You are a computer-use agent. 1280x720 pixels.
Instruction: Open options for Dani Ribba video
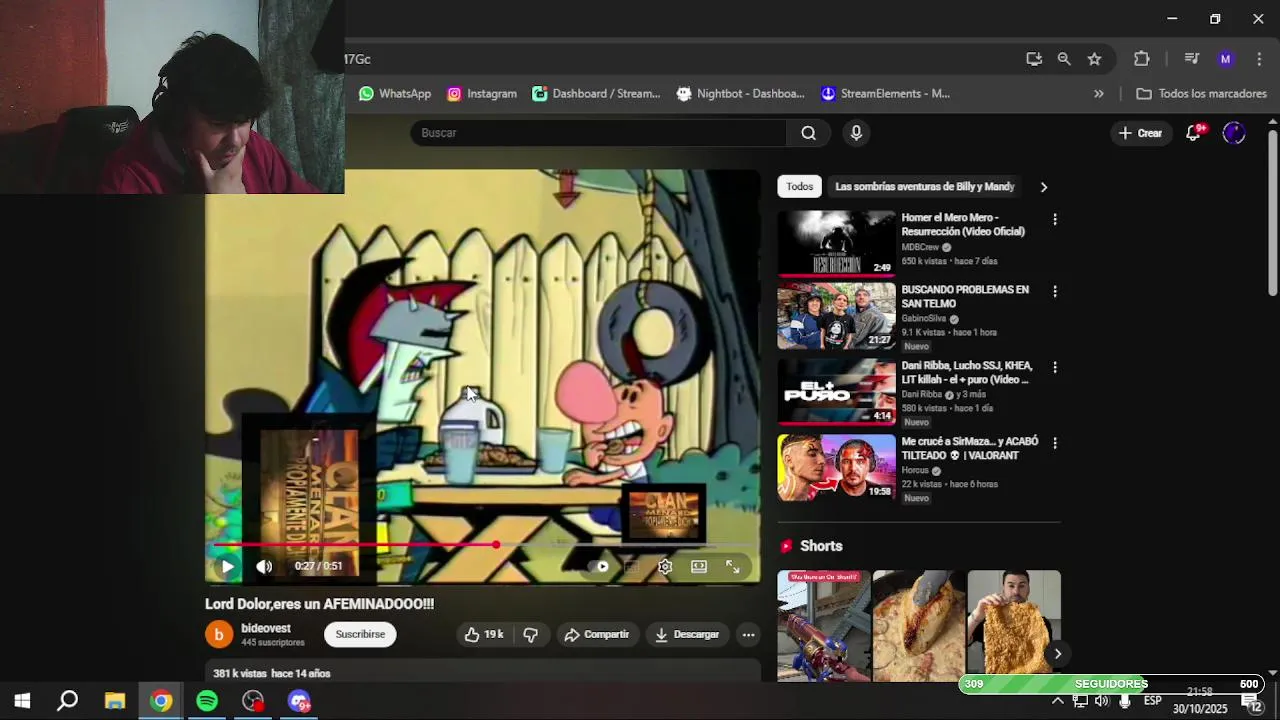coord(1054,367)
